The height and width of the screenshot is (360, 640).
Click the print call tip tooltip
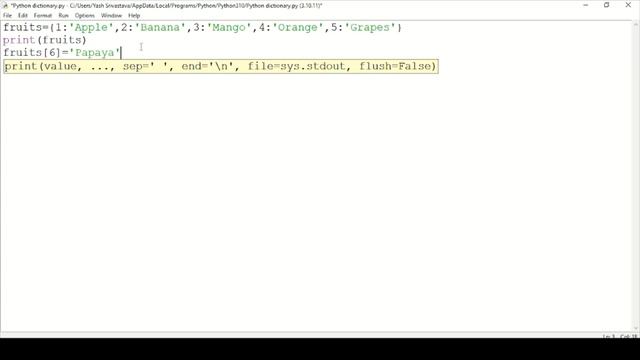(221, 66)
